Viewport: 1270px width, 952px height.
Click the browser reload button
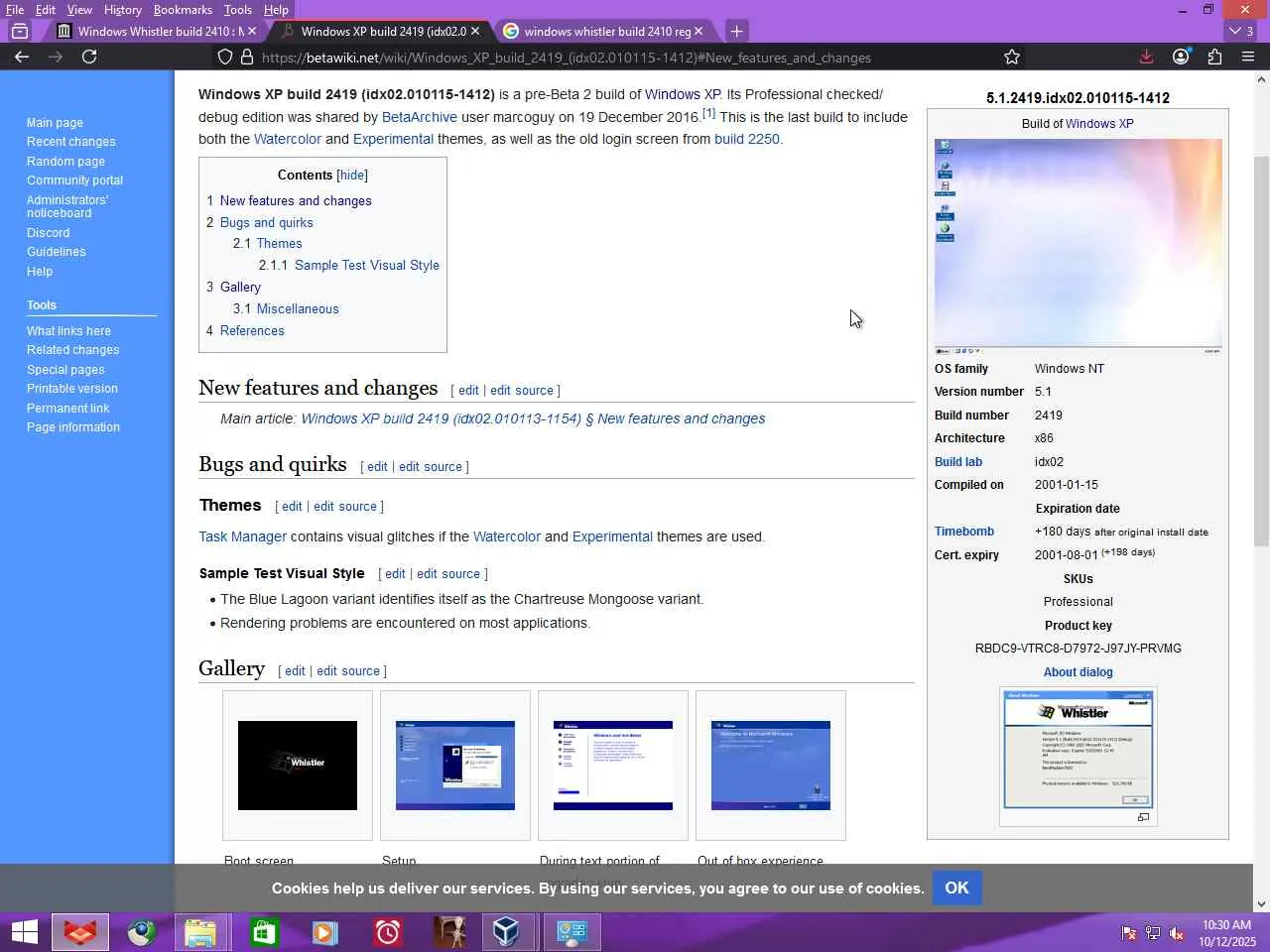(89, 57)
